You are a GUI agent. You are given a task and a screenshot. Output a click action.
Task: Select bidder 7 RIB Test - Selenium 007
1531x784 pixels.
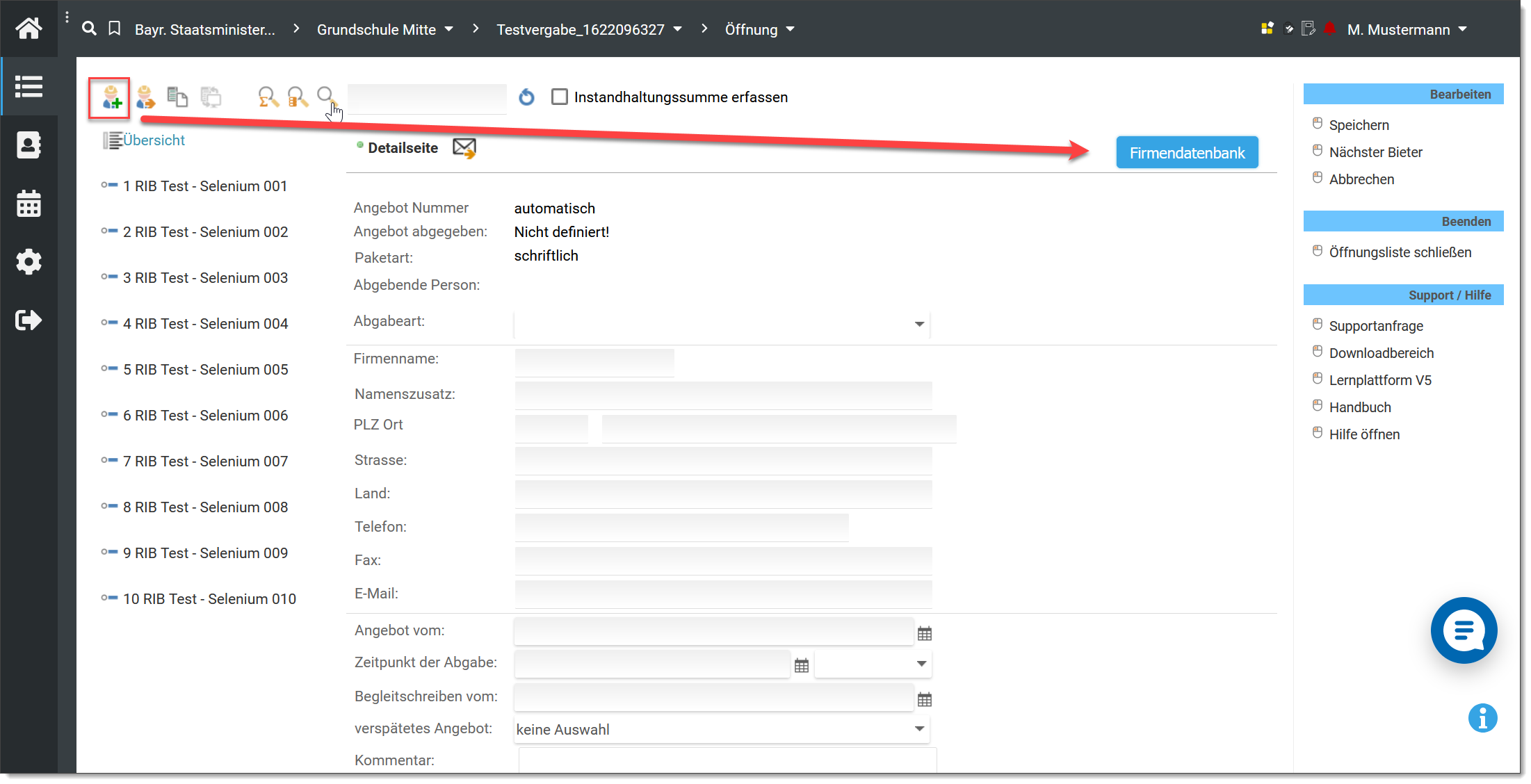pyautogui.click(x=205, y=462)
